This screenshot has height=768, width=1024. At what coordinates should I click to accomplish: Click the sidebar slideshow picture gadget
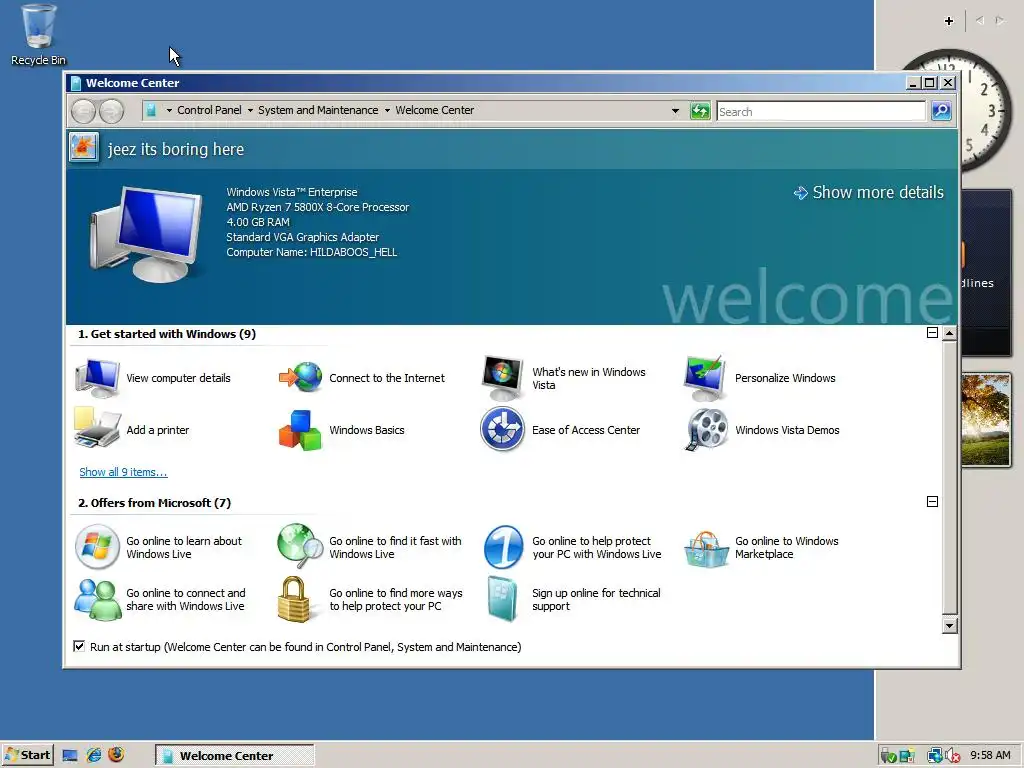[x=986, y=419]
